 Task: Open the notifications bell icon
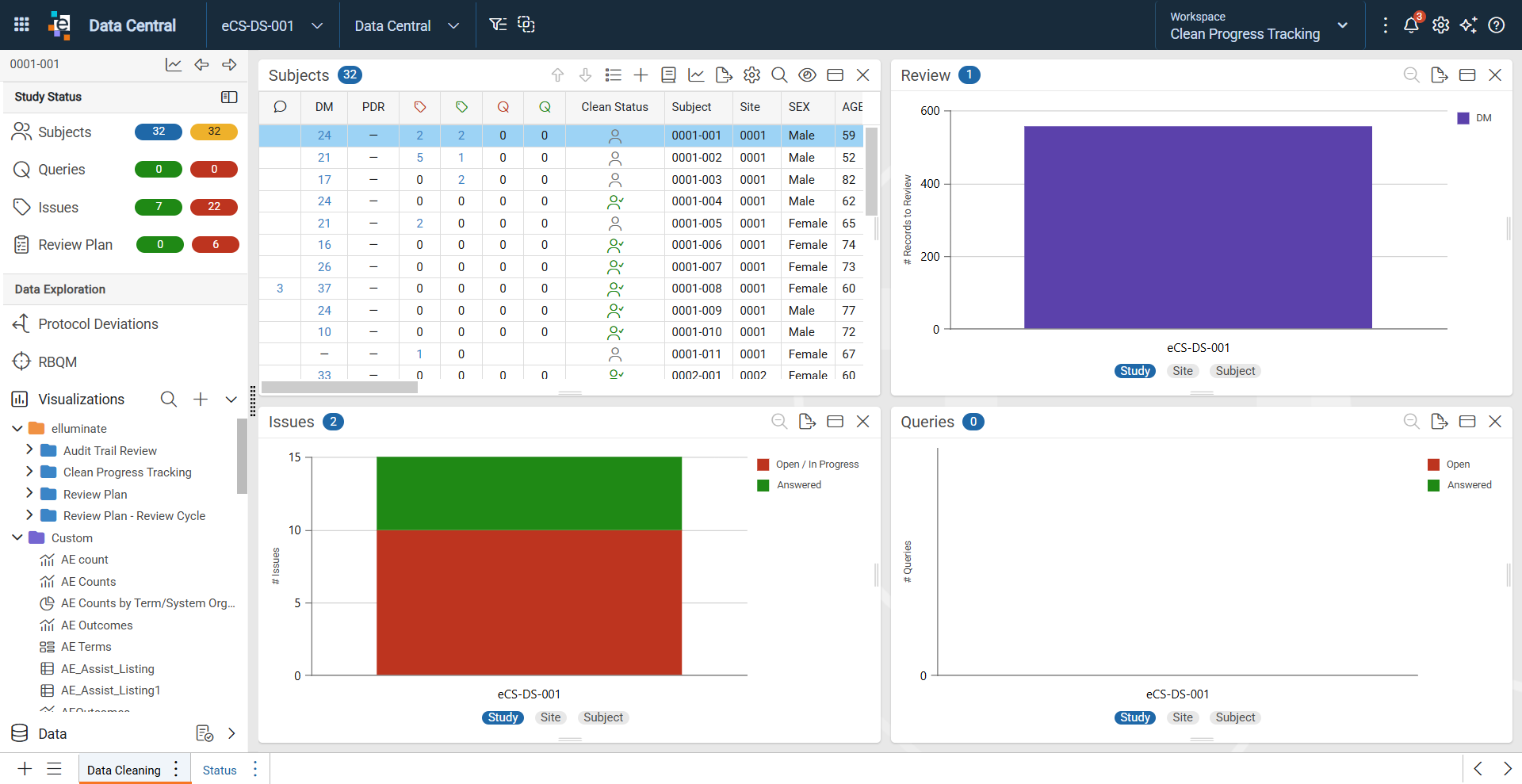tap(1411, 25)
